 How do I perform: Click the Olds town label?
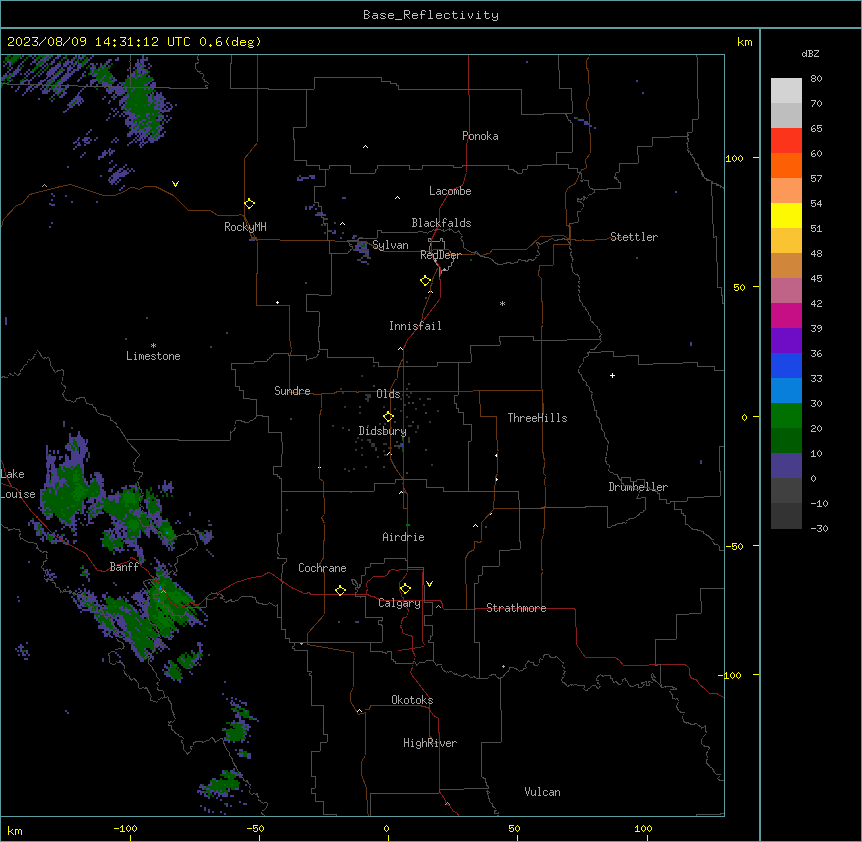[x=388, y=394]
